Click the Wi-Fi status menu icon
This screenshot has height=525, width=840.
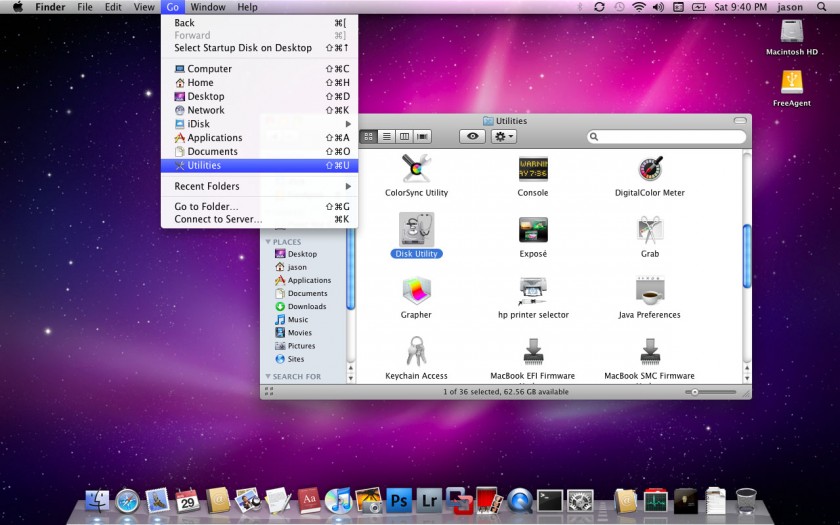(639, 7)
